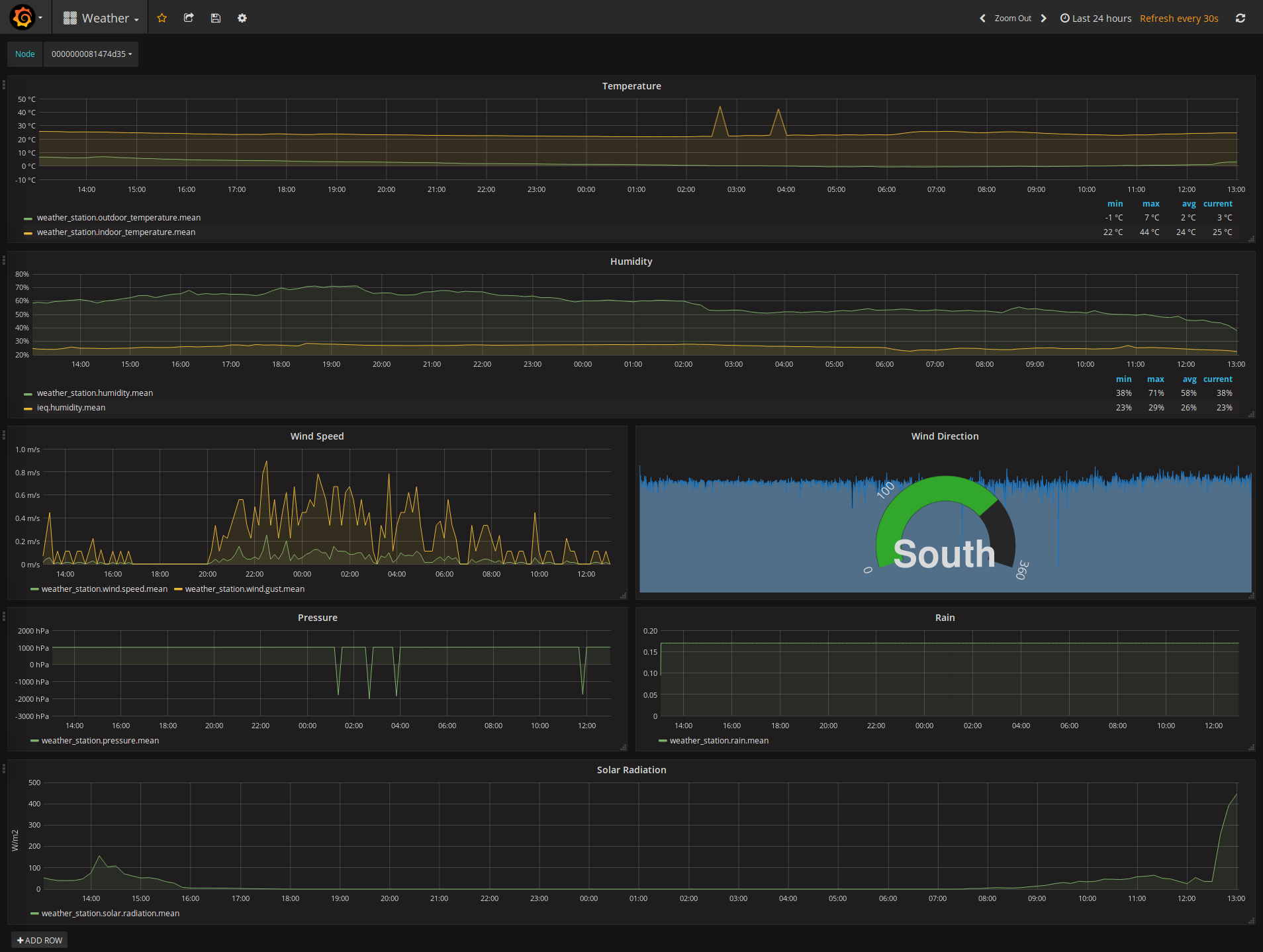Screen dimensions: 1263x952
Task: Star the Weather dashboard
Action: pos(162,19)
